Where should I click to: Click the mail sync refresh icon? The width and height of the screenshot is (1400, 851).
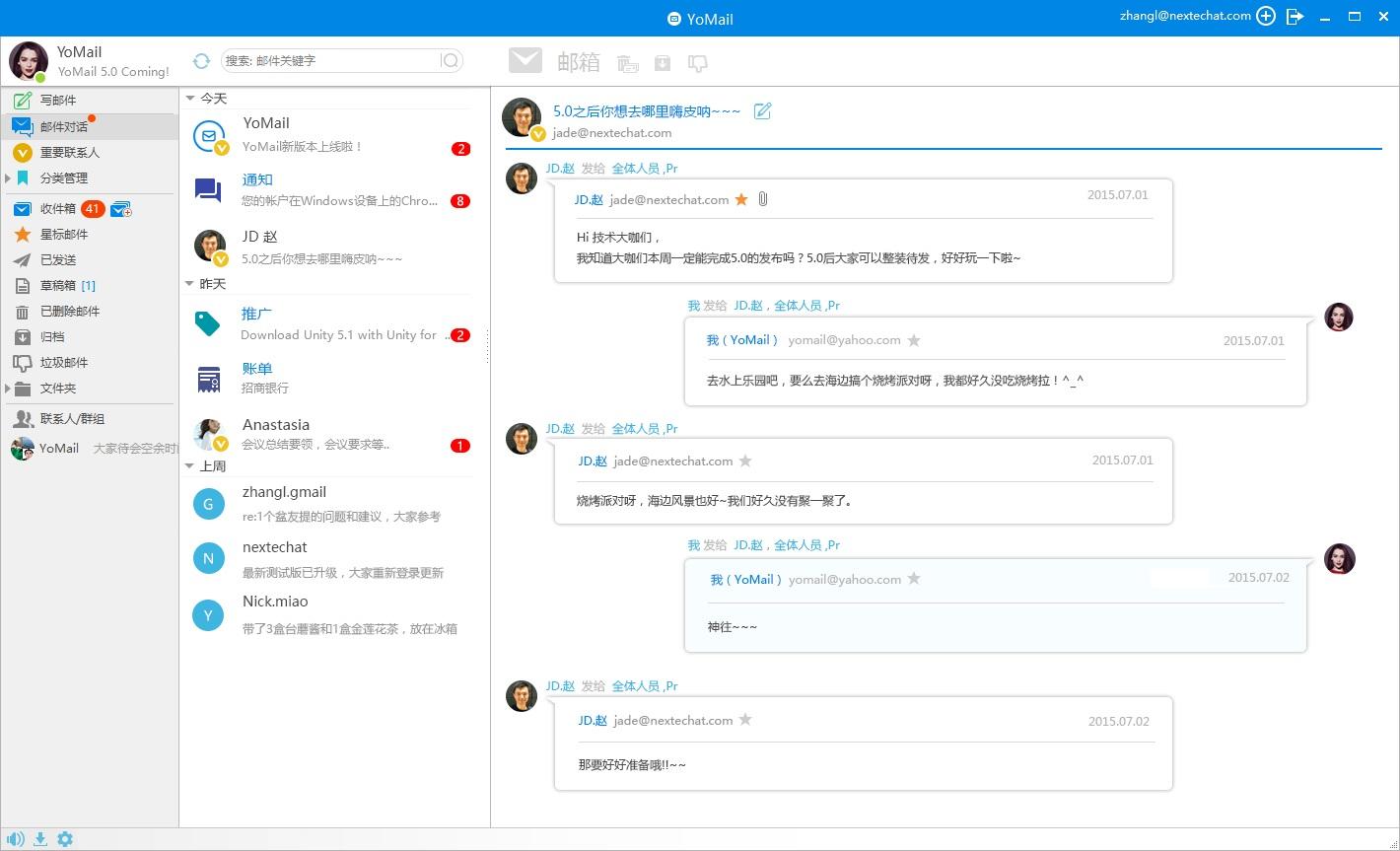201,60
